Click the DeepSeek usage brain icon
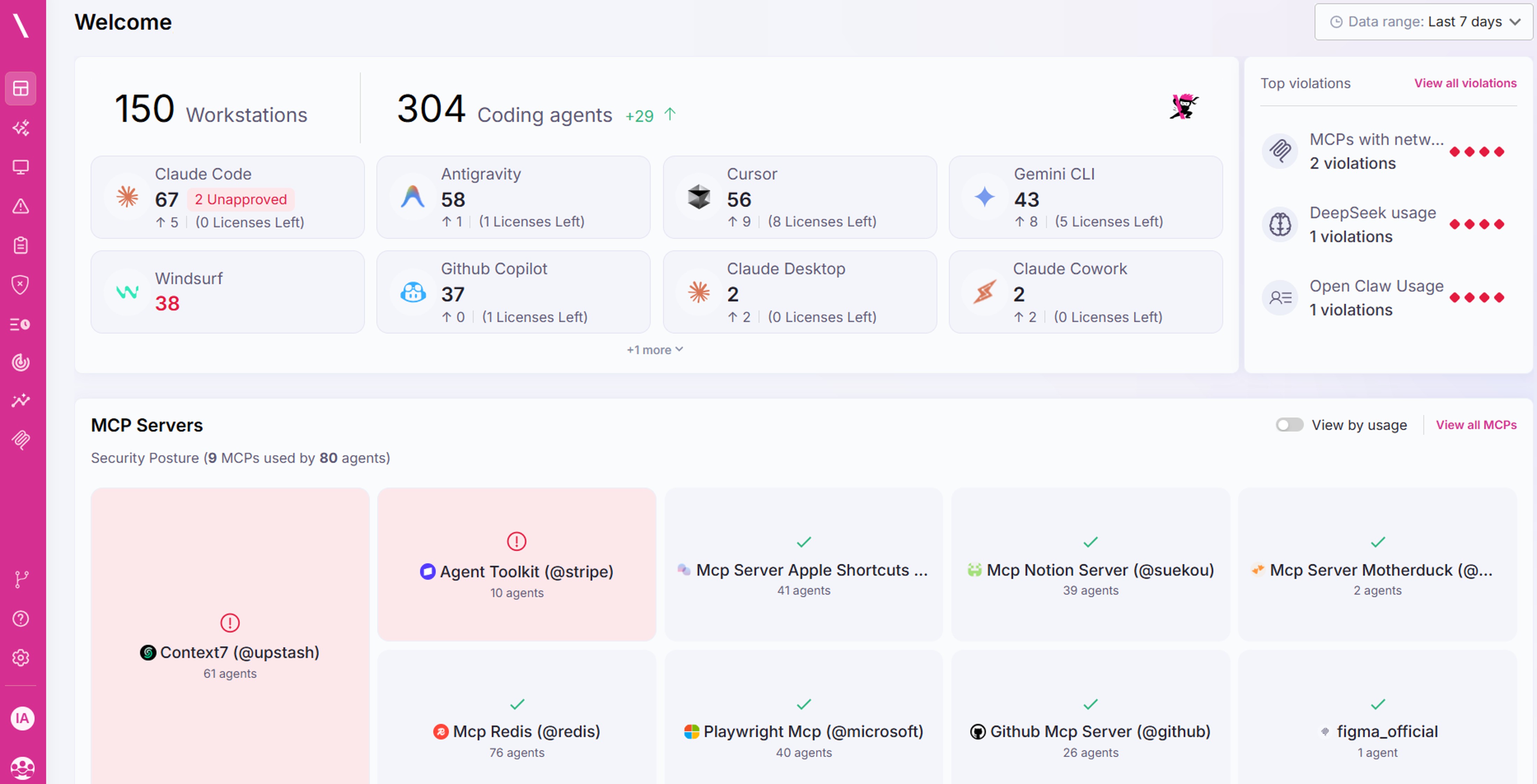The height and width of the screenshot is (784, 1537). pyautogui.click(x=1280, y=224)
